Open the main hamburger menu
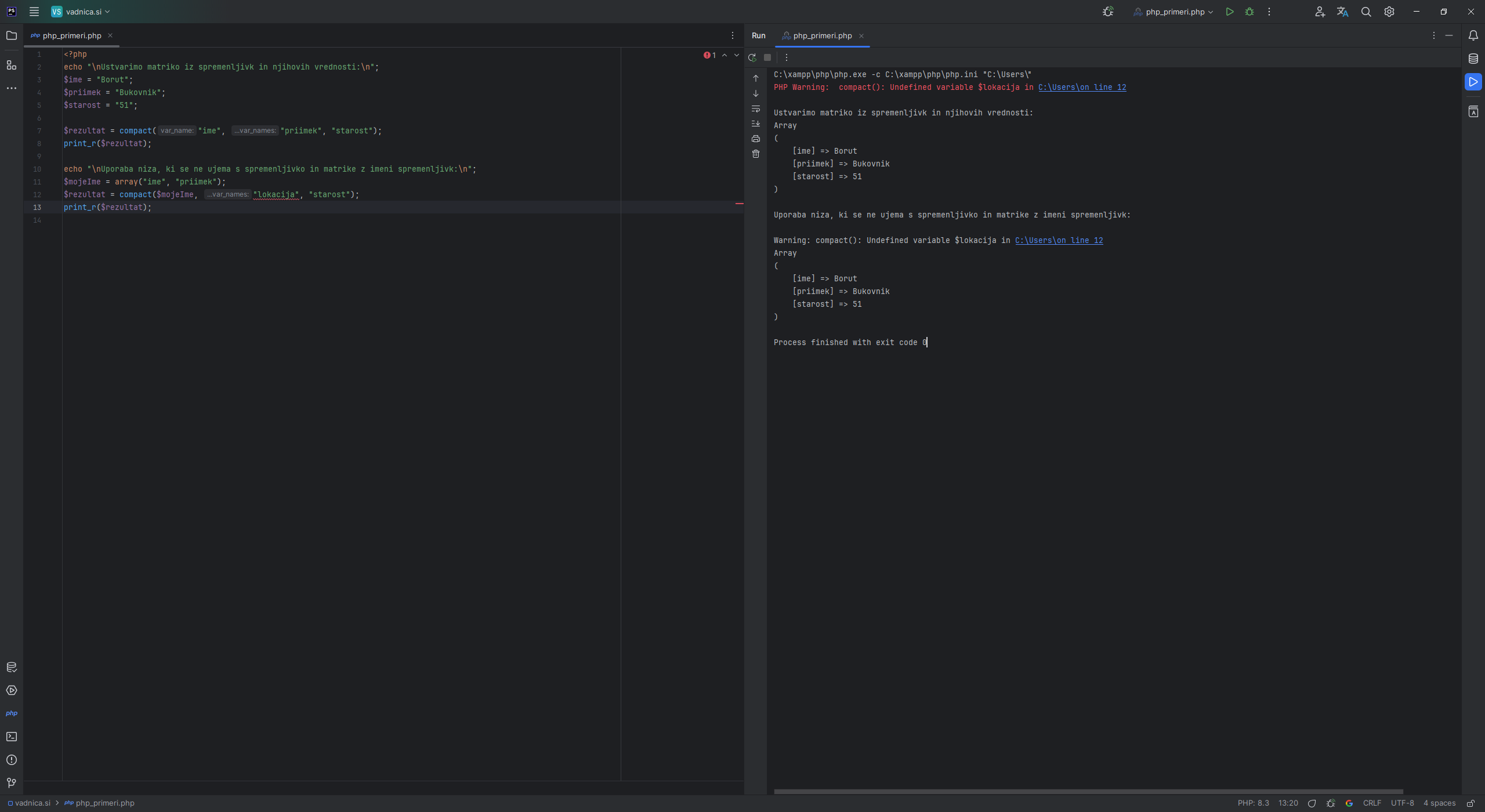This screenshot has width=1485, height=812. pyautogui.click(x=34, y=12)
